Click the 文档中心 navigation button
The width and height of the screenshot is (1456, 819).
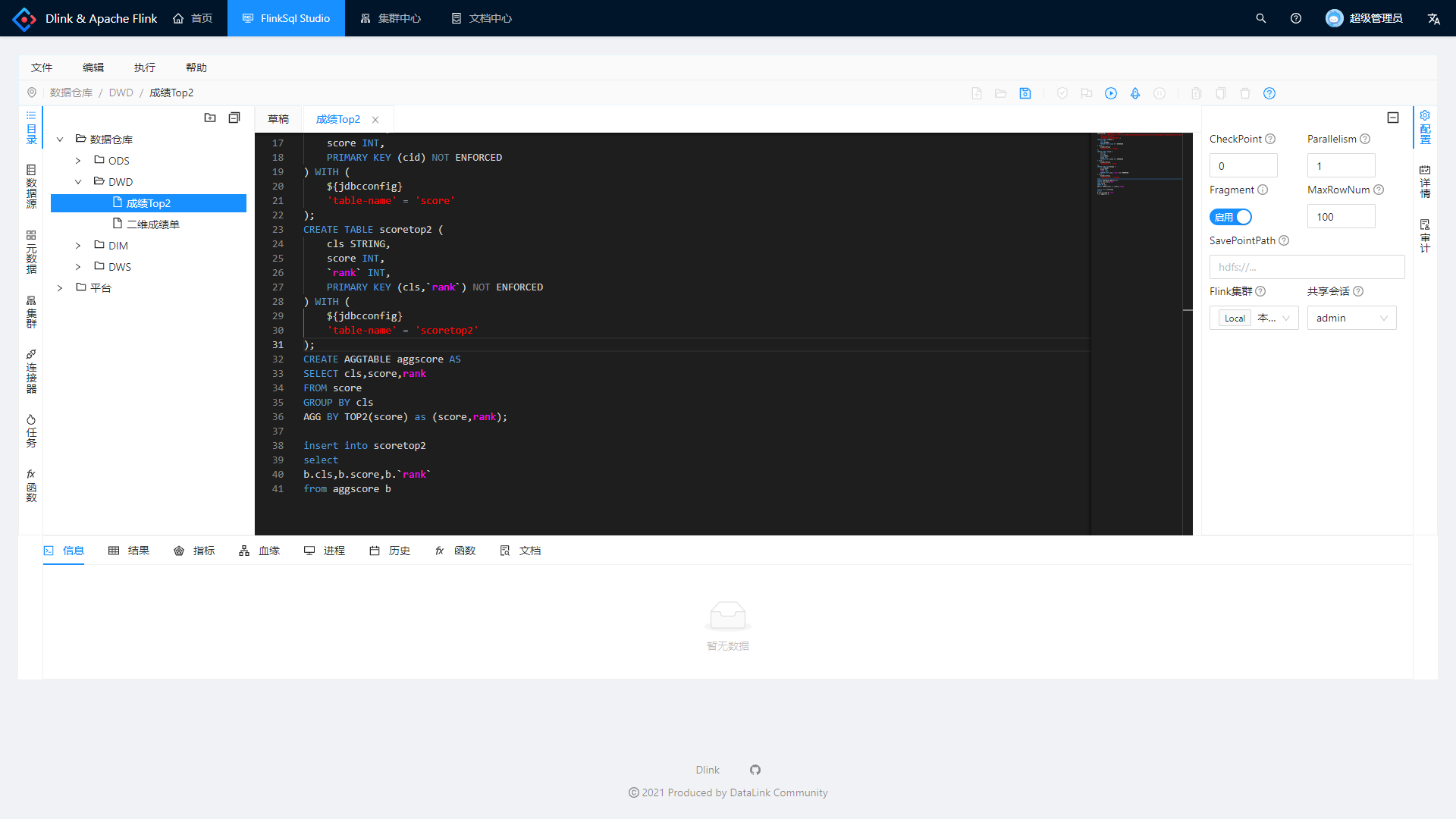click(483, 18)
